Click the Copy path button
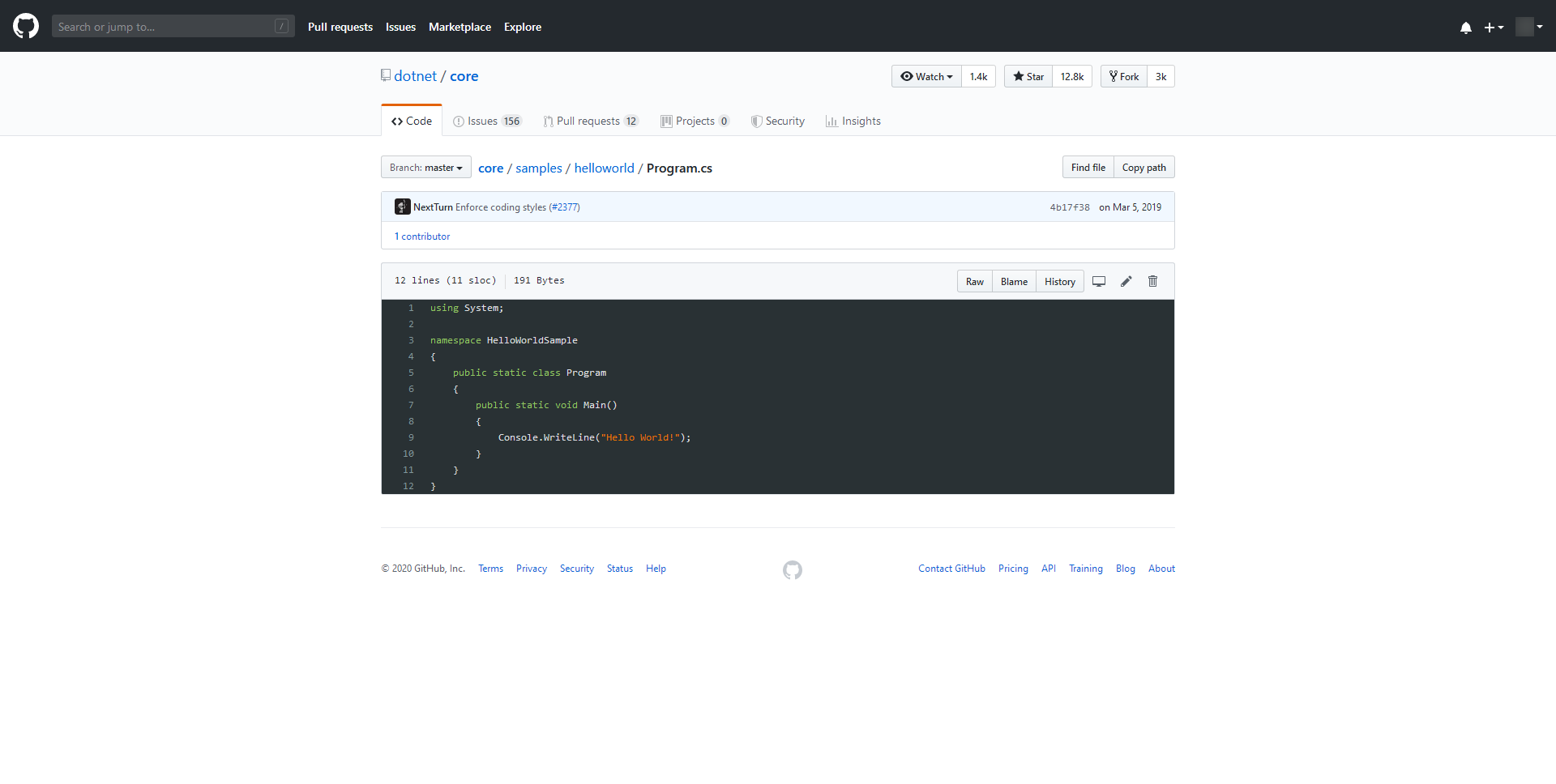This screenshot has height=784, width=1556. click(x=1143, y=167)
